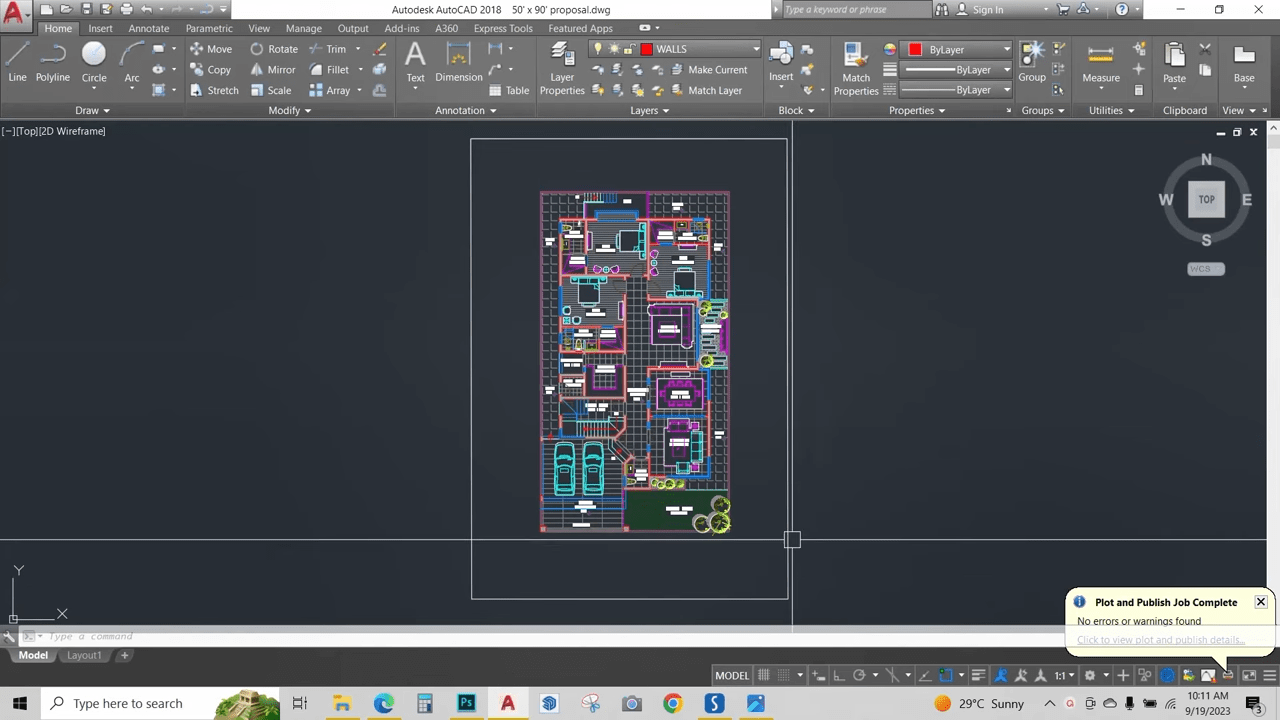Click to view plot and publish details
The height and width of the screenshot is (720, 1280).
point(1160,640)
